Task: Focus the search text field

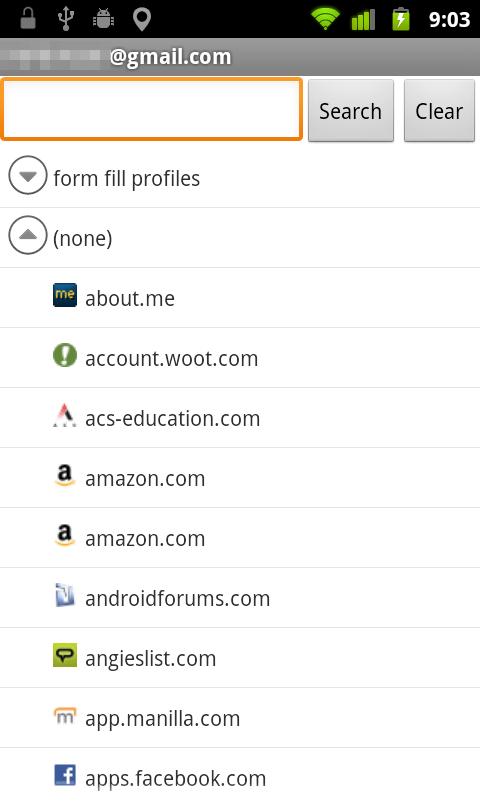Action: pyautogui.click(x=151, y=109)
